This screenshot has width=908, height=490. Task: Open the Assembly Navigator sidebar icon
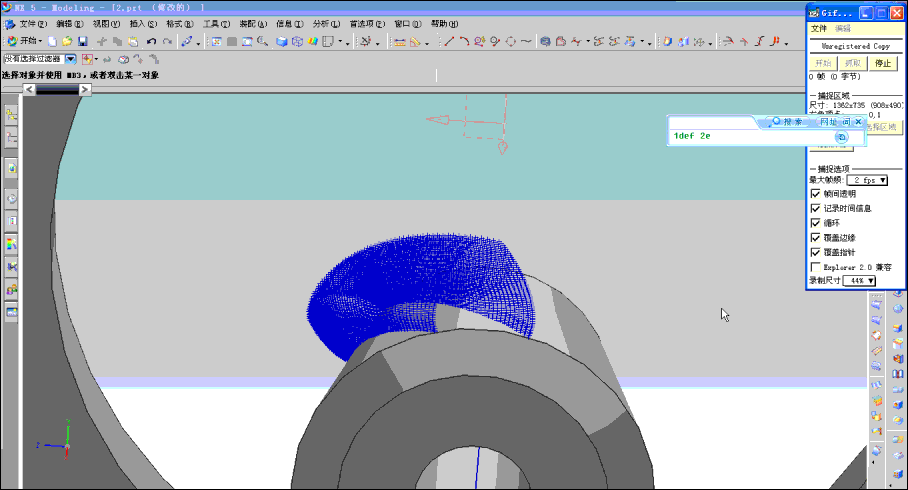pyautogui.click(x=11, y=115)
